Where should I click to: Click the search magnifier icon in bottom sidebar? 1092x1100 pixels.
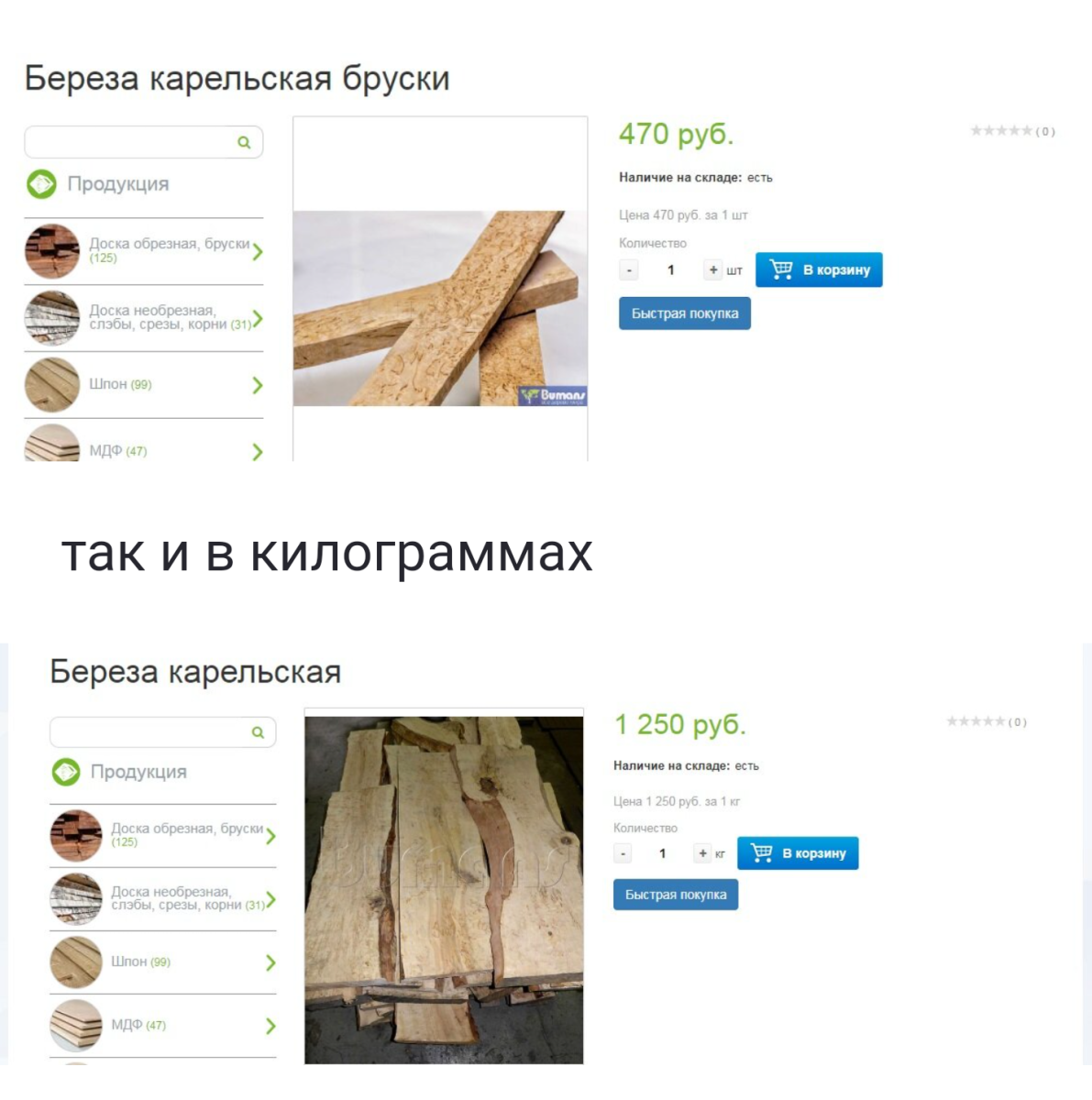click(x=258, y=732)
